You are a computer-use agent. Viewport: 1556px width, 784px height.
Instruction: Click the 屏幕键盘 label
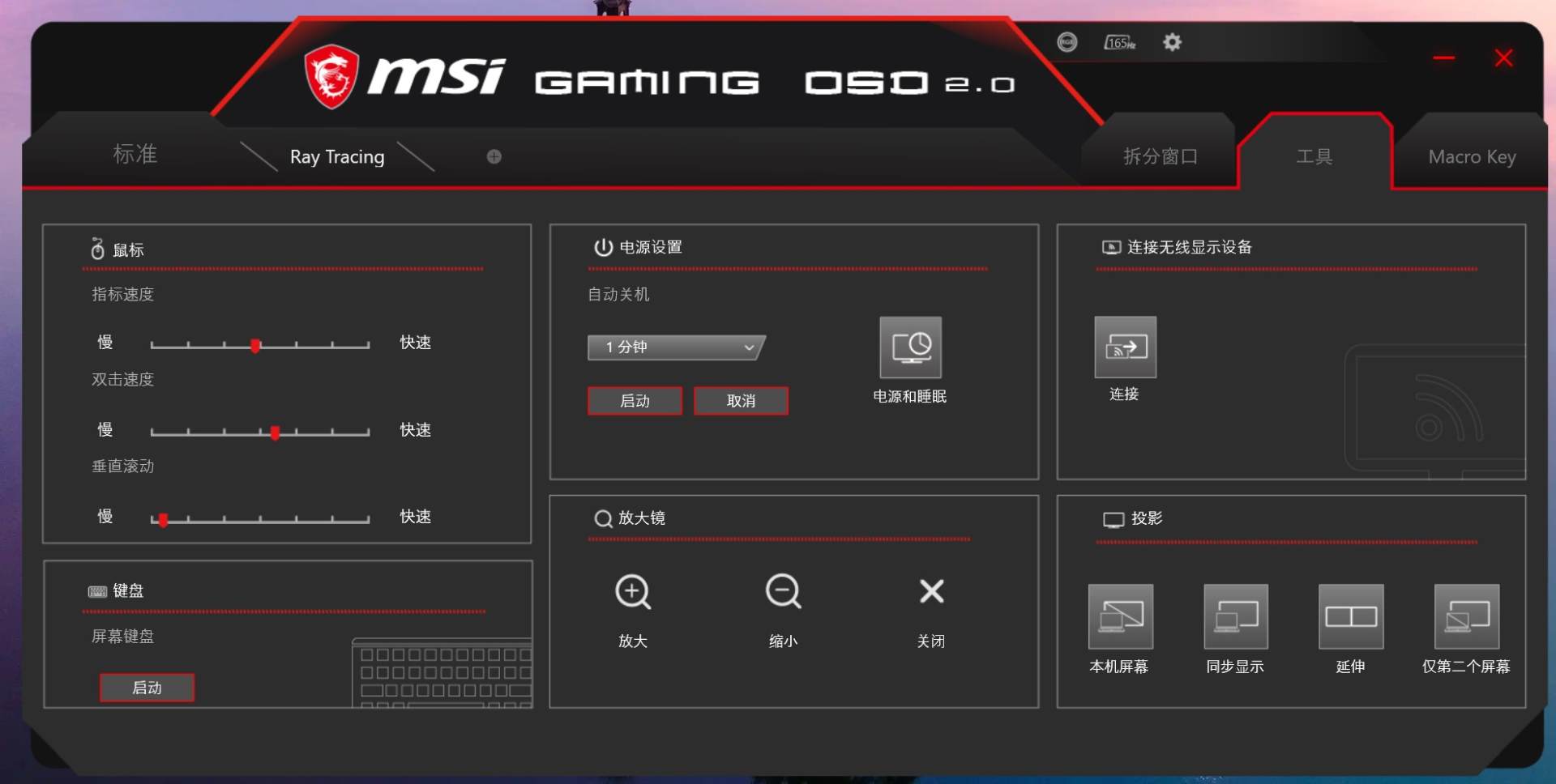[122, 636]
